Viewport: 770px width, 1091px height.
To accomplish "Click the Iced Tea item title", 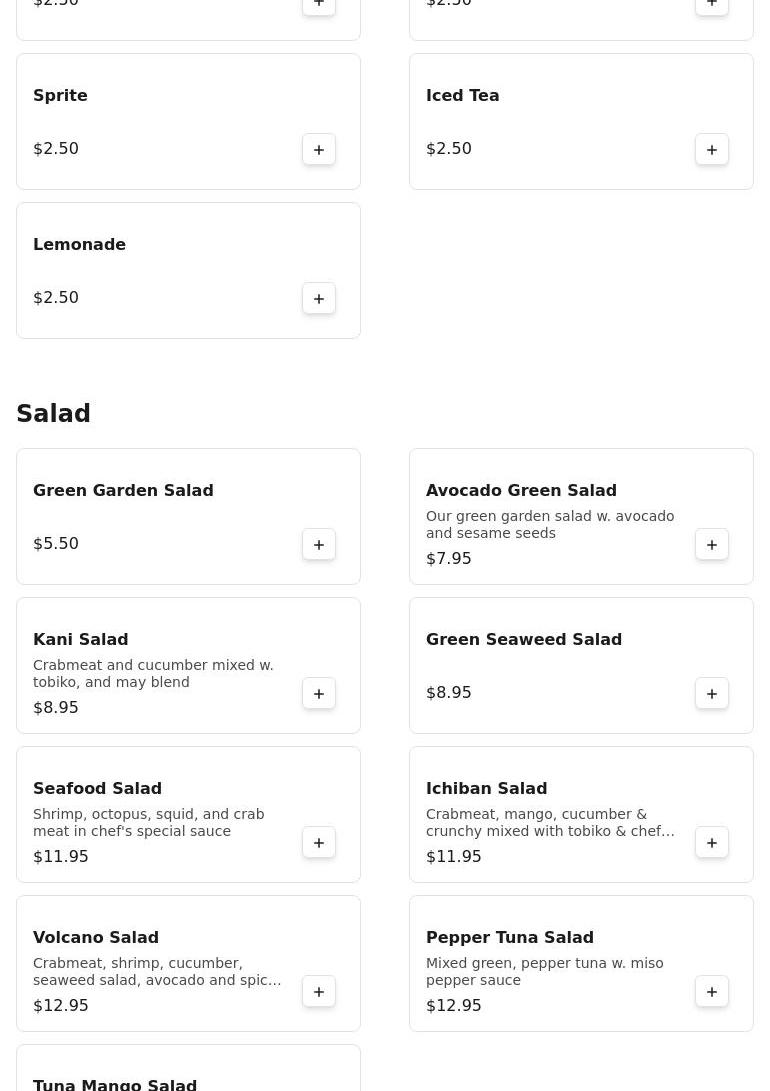I will [462, 95].
